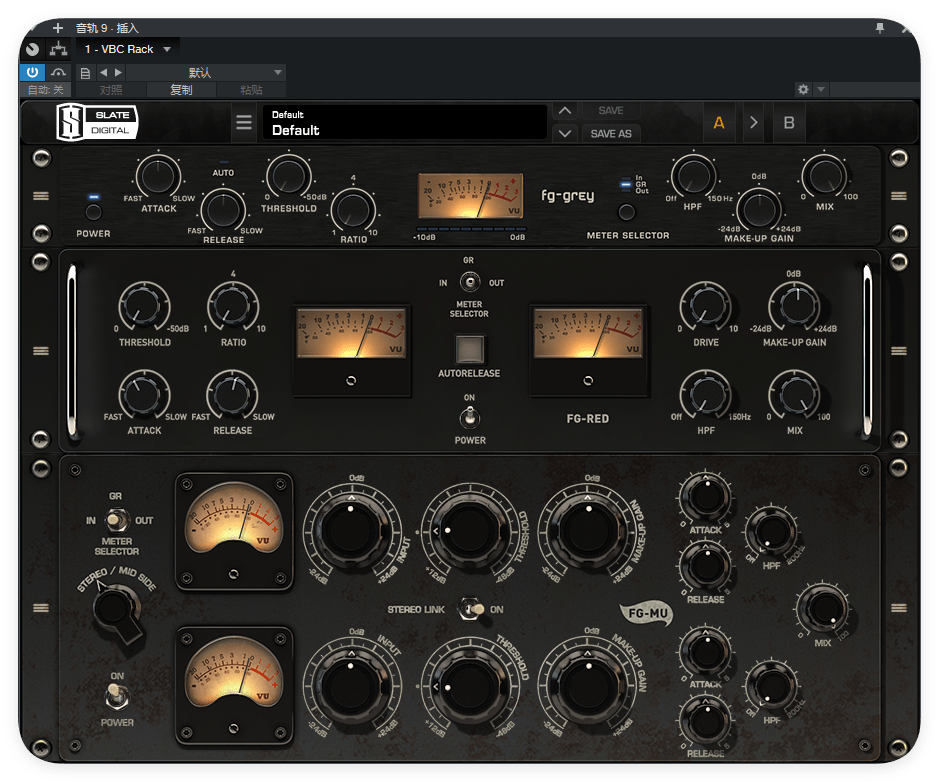The width and height of the screenshot is (939, 782).
Task: Click the FG-Grey VU meter
Action: 471,196
